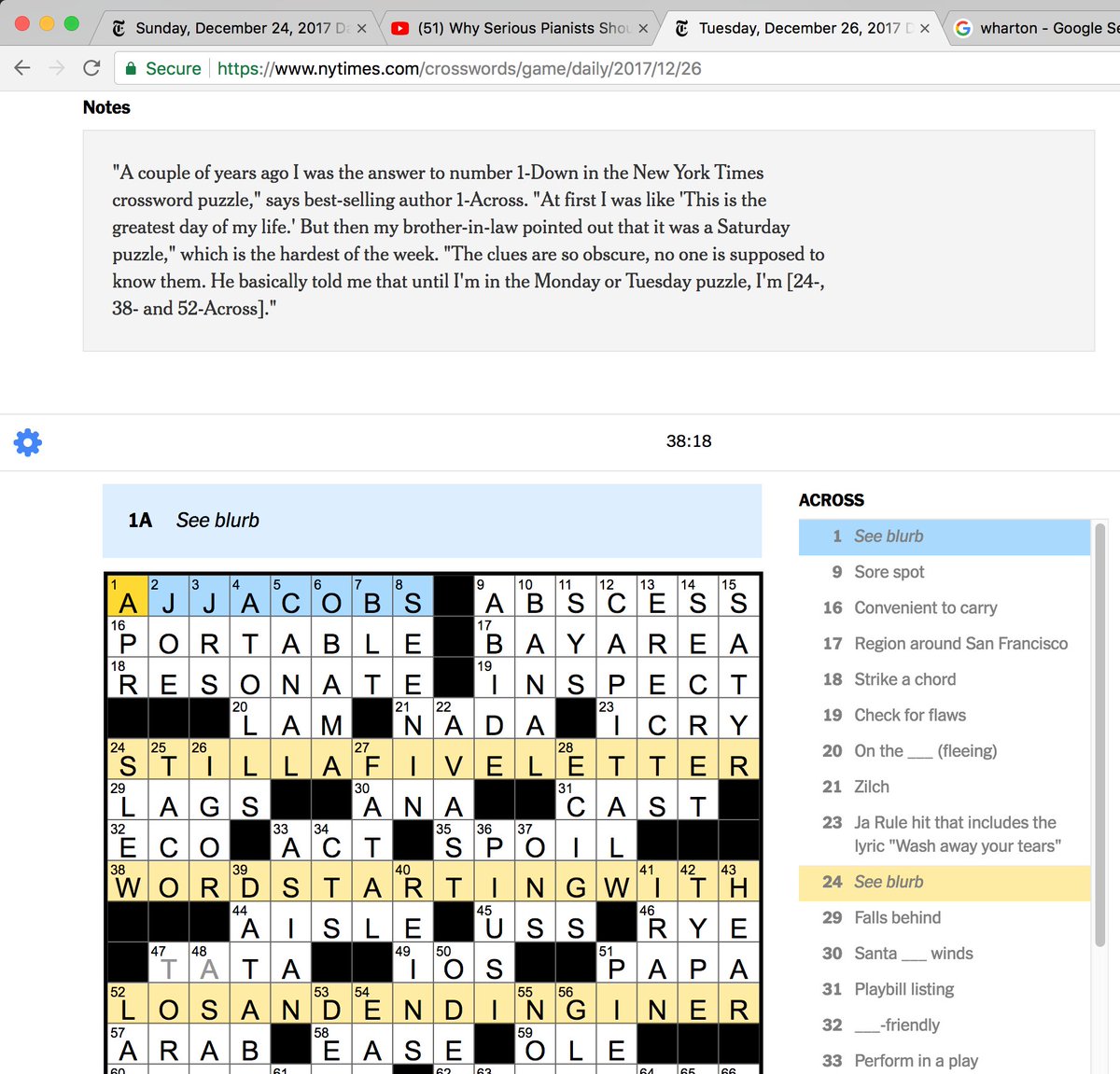This screenshot has height=1074, width=1120.
Task: Select clue 24 See blurb in list
Action: point(945,883)
